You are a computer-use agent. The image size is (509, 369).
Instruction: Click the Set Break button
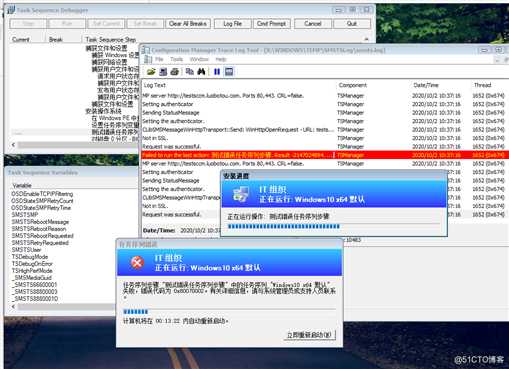click(x=145, y=24)
